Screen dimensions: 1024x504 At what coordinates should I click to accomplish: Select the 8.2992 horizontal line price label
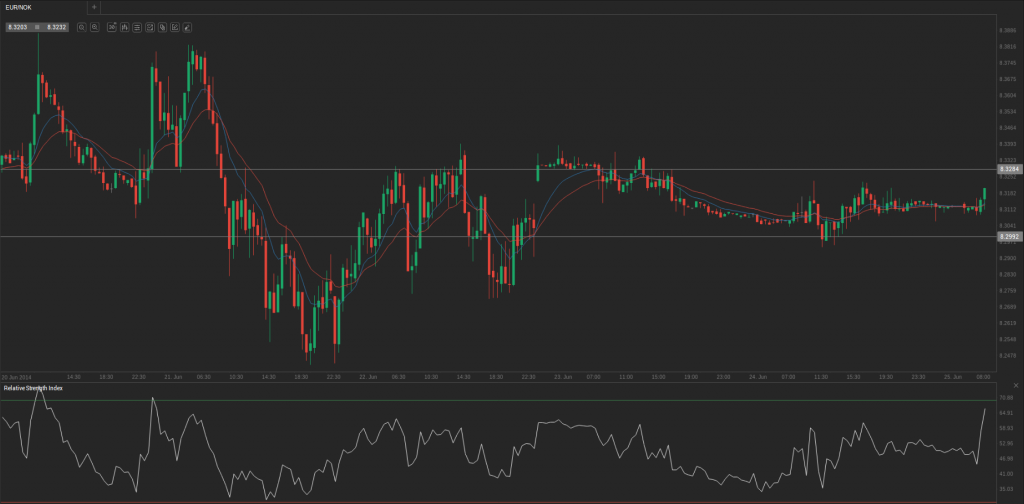click(1010, 236)
